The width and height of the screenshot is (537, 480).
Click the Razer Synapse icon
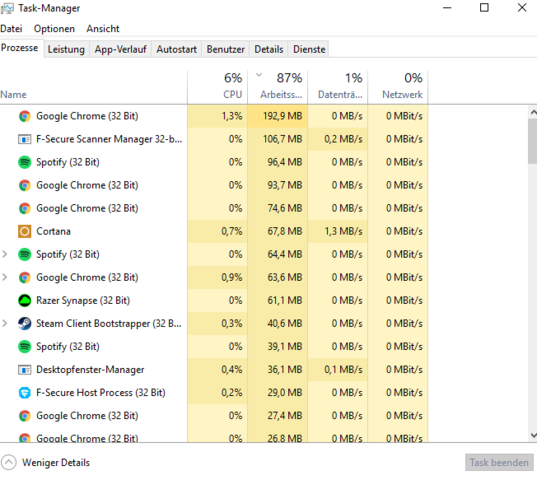point(24,301)
